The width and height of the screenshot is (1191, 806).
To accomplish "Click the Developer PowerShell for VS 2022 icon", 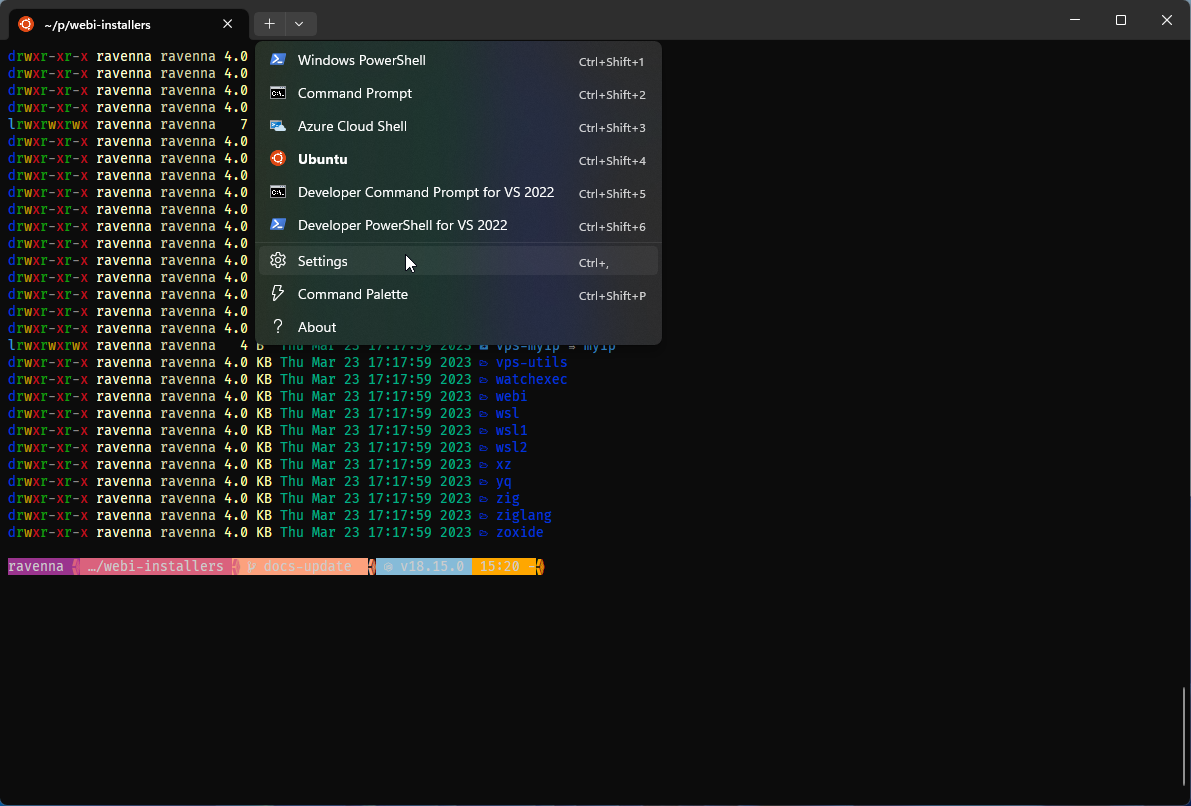I will [x=278, y=225].
